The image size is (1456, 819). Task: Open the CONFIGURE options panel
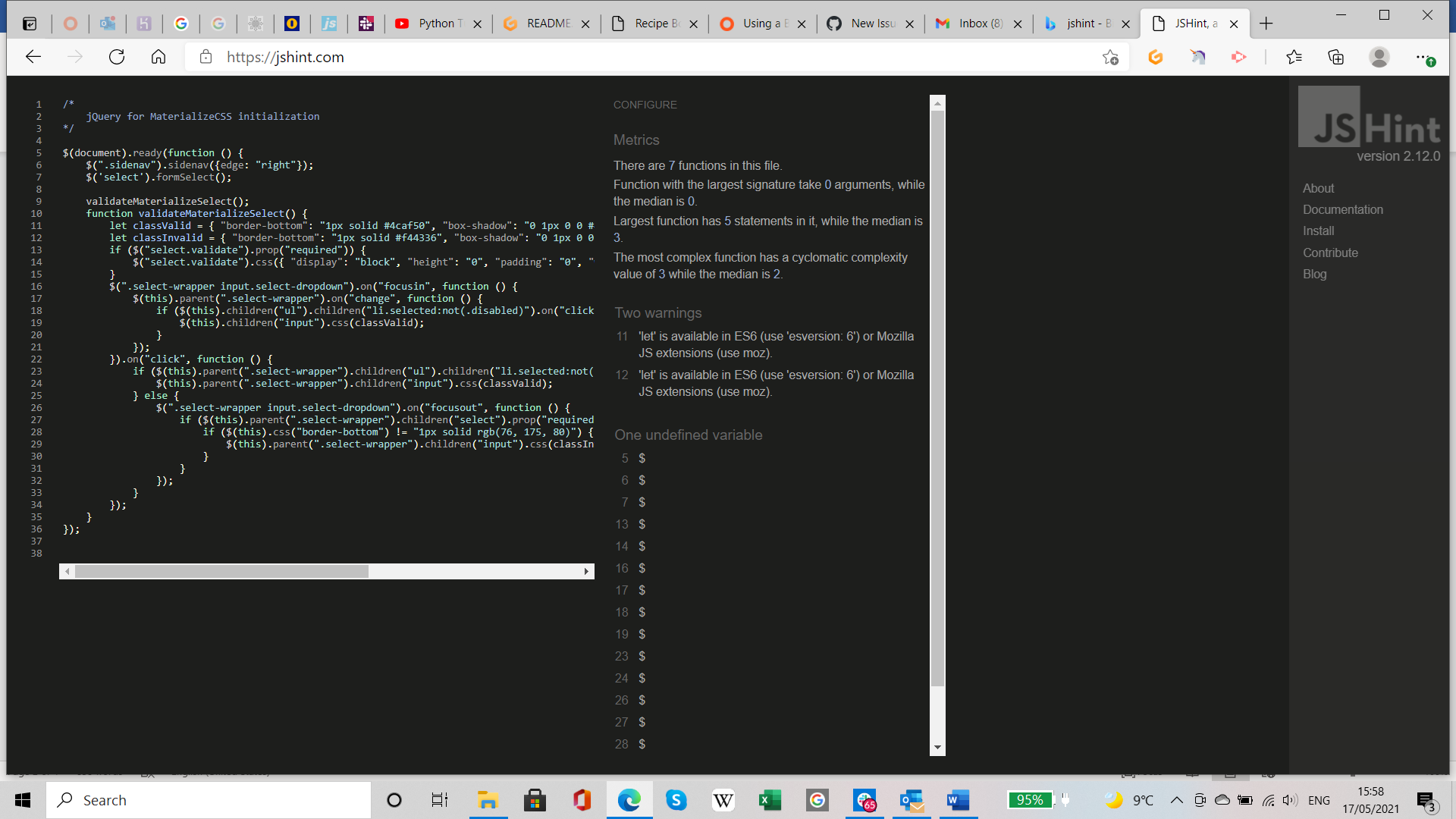645,105
